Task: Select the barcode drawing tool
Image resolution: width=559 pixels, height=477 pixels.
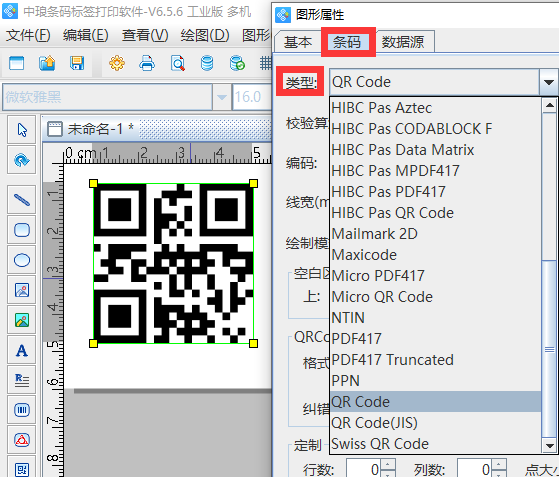Action: 22,410
